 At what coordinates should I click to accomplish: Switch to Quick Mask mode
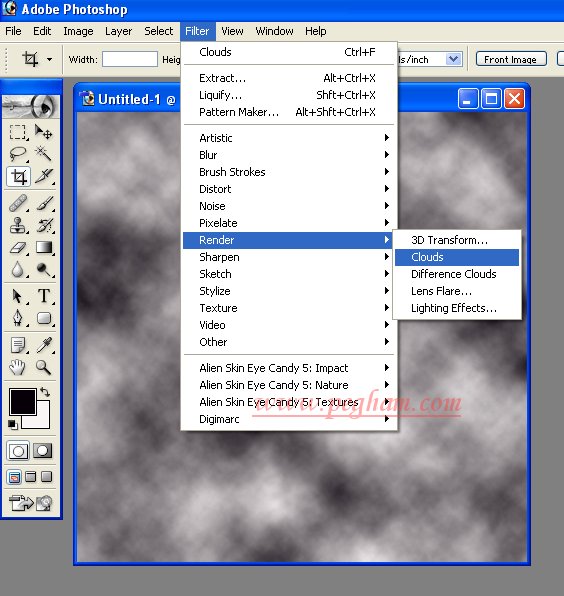(x=43, y=451)
